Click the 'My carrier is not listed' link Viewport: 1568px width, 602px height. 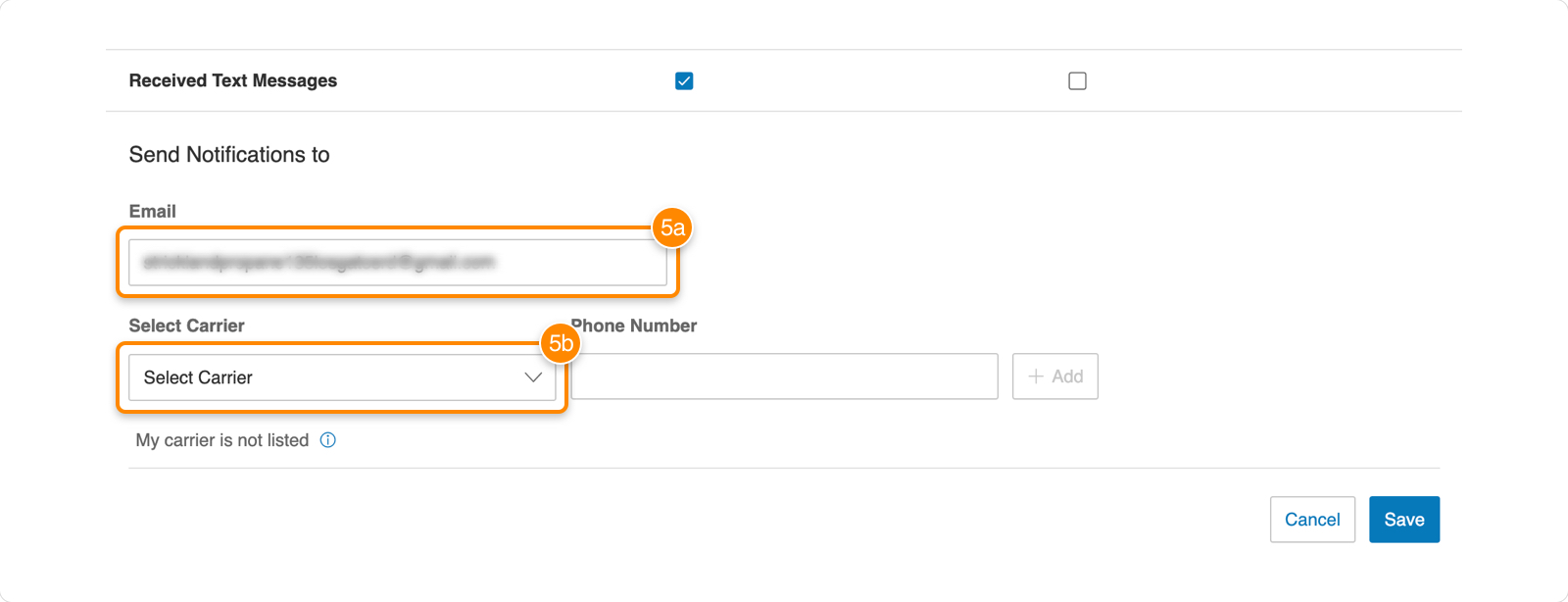[222, 440]
